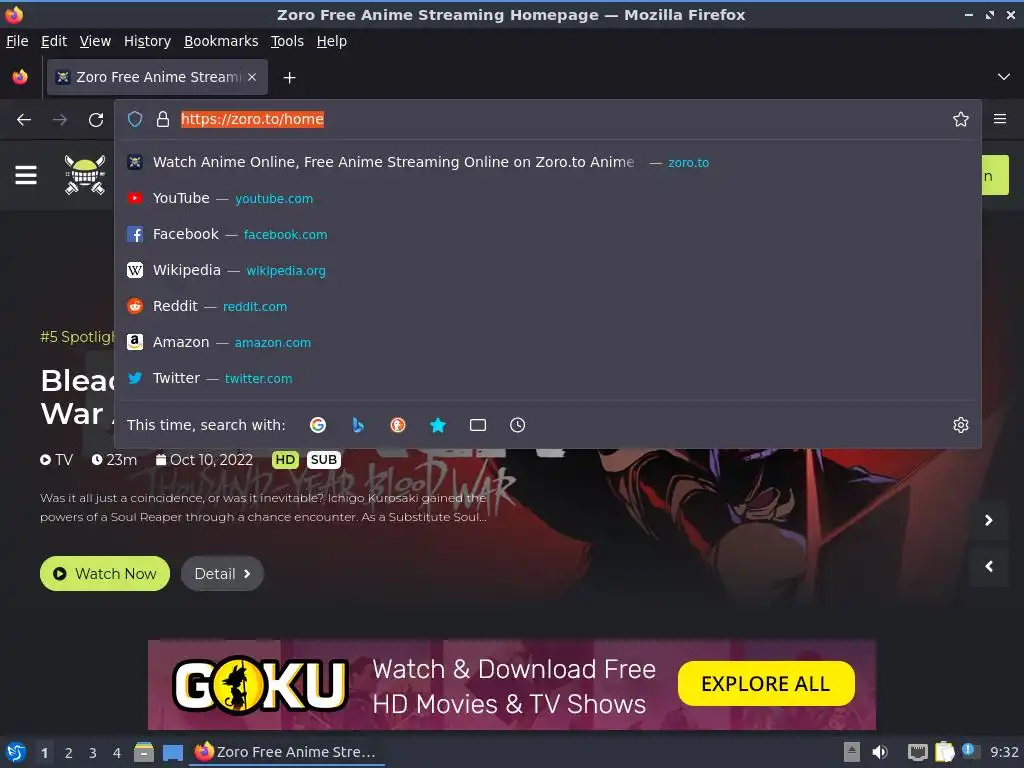Switch to workspace 2
Viewport: 1024px width, 768px height.
(69, 753)
